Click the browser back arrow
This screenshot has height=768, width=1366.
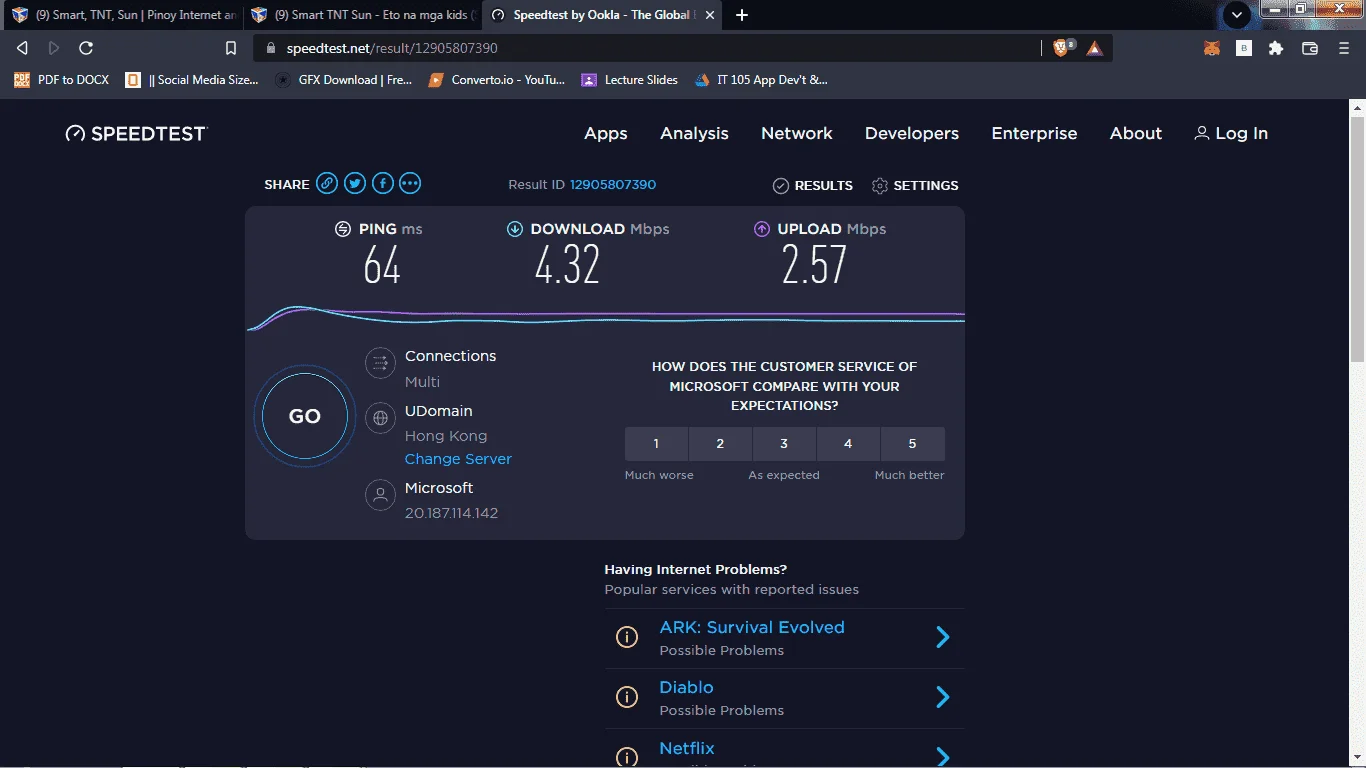[x=22, y=48]
